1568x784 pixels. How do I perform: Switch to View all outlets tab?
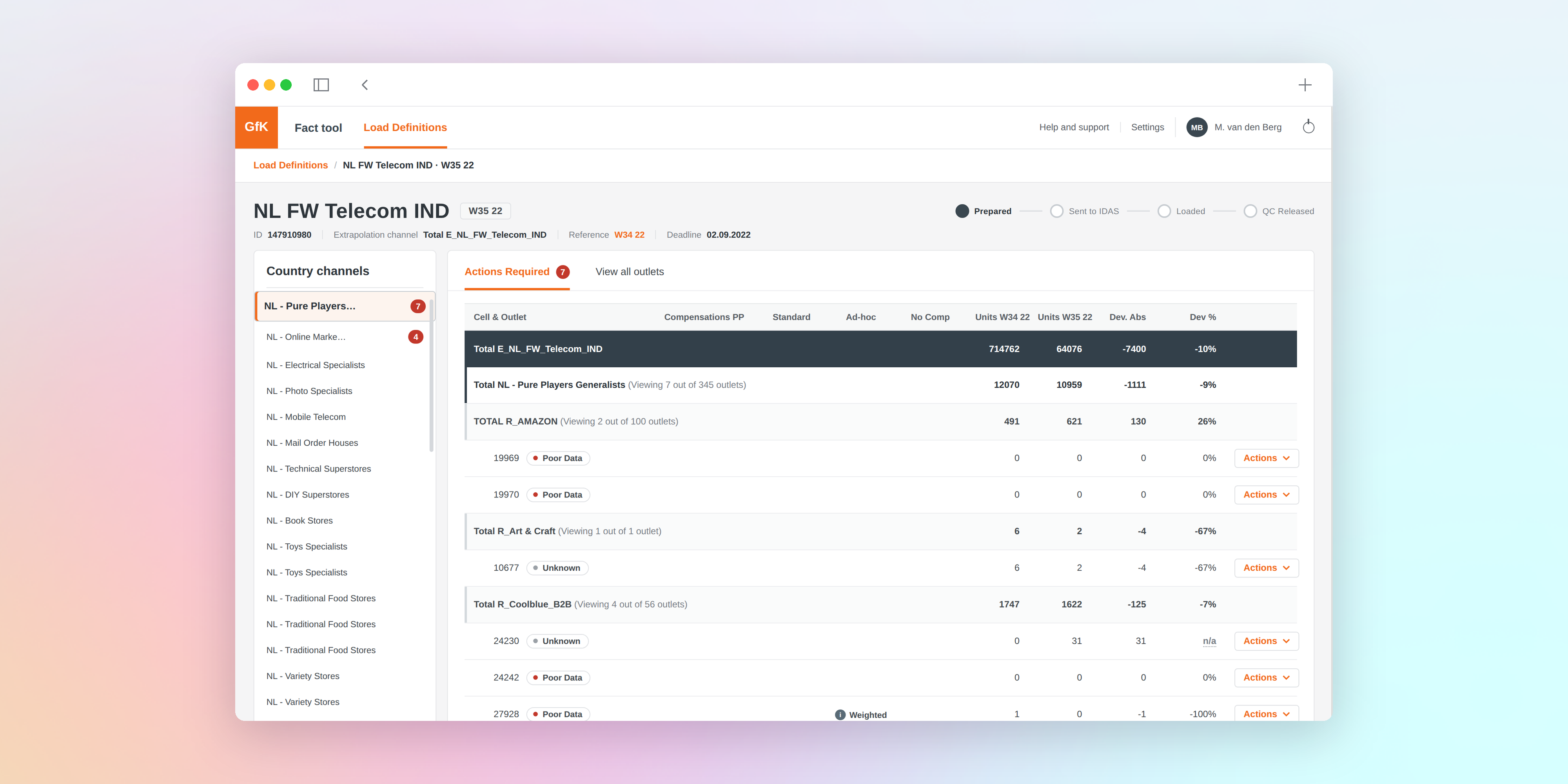click(x=630, y=272)
